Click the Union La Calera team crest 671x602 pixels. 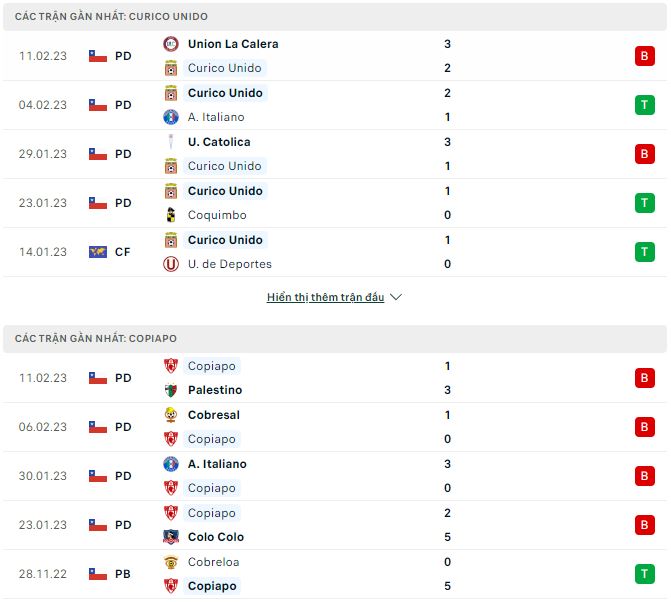[x=171, y=44]
